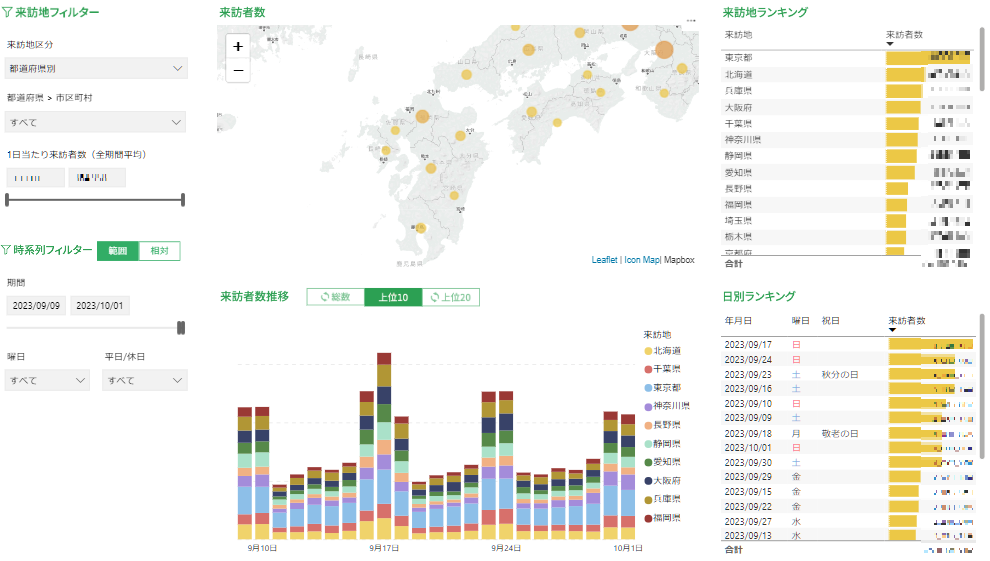
Task: Click the 来訪者数 sort arrow in 来訪地ランキング
Action: [890, 44]
